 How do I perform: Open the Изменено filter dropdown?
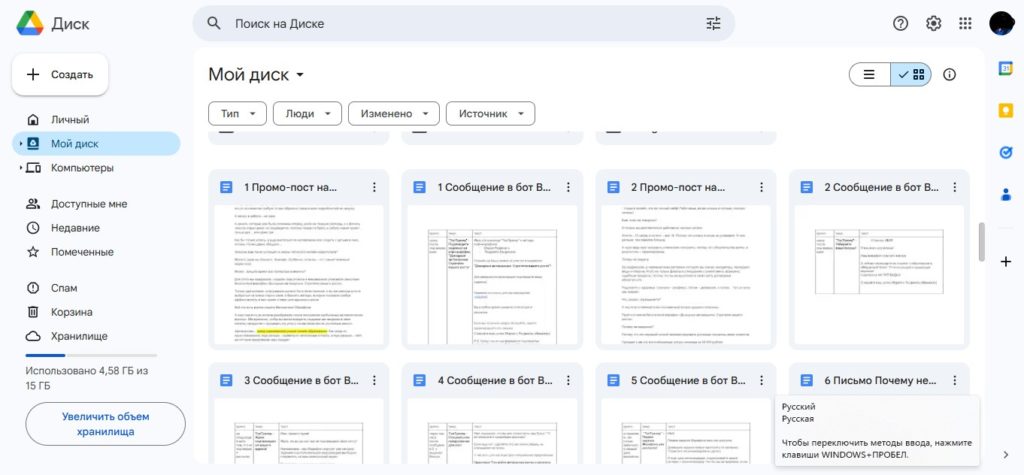[x=394, y=114]
